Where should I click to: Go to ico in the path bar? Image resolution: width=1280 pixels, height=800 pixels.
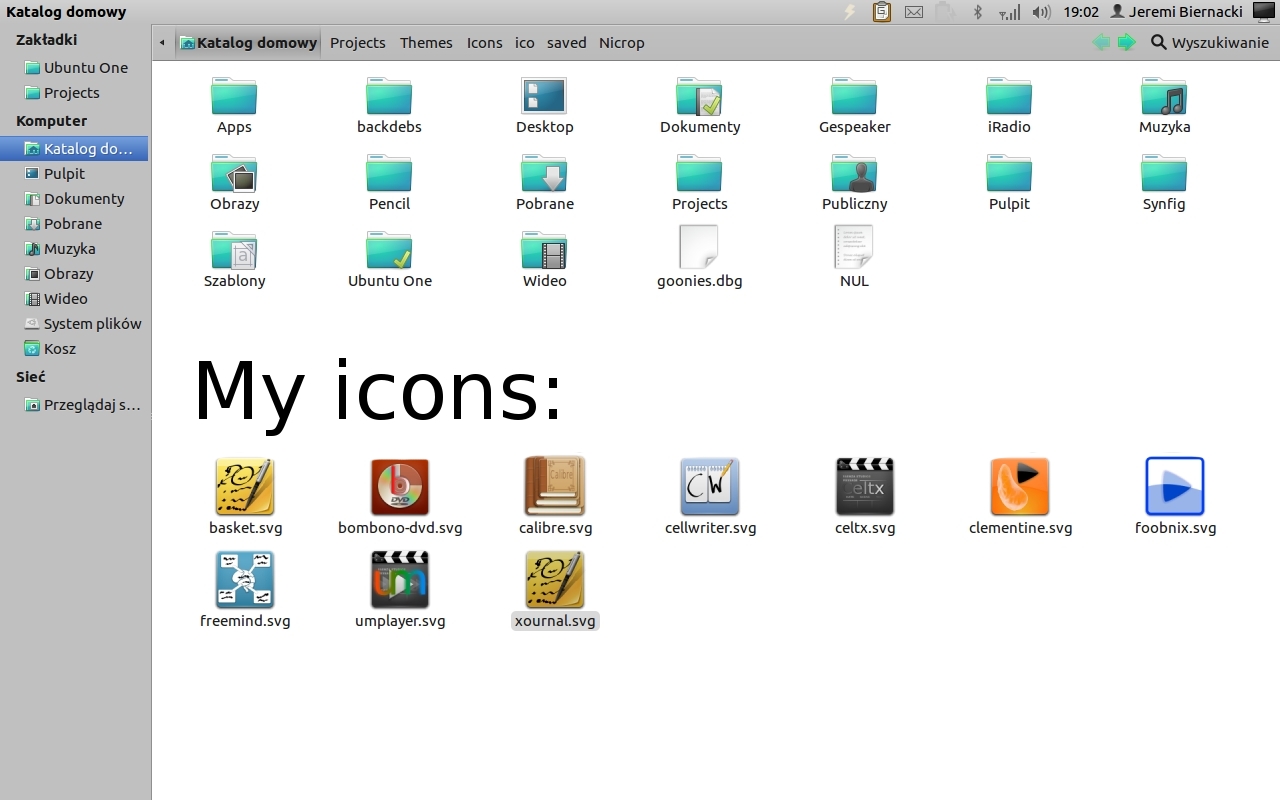click(x=525, y=43)
